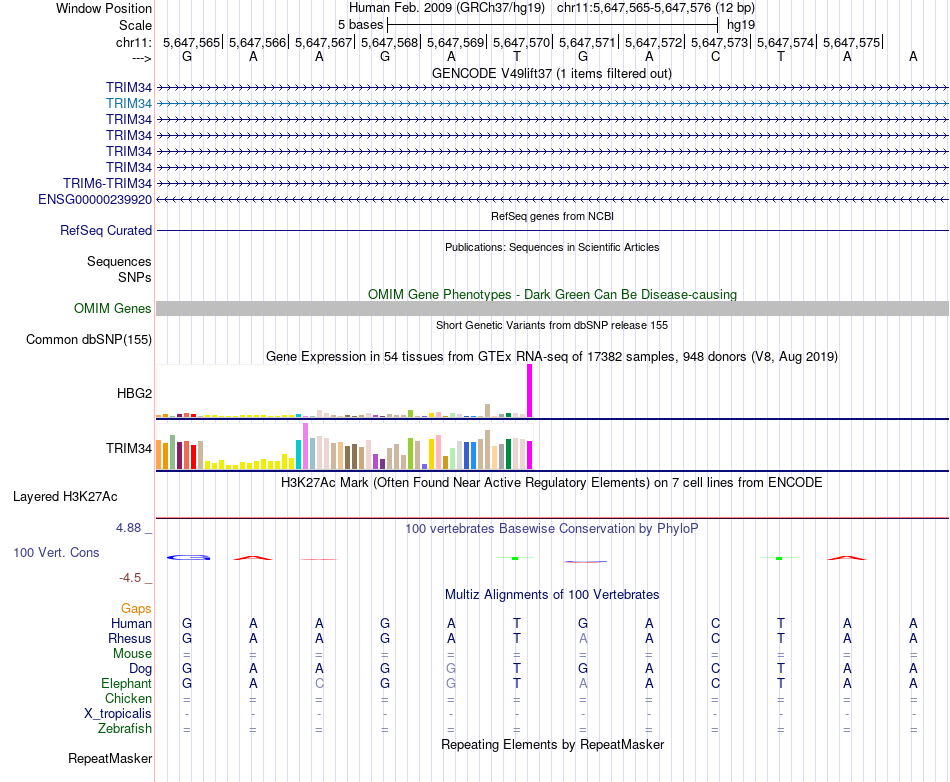Open the OMIM Gene Phenotypes track title
Screen dimensions: 950x782
pos(552,294)
